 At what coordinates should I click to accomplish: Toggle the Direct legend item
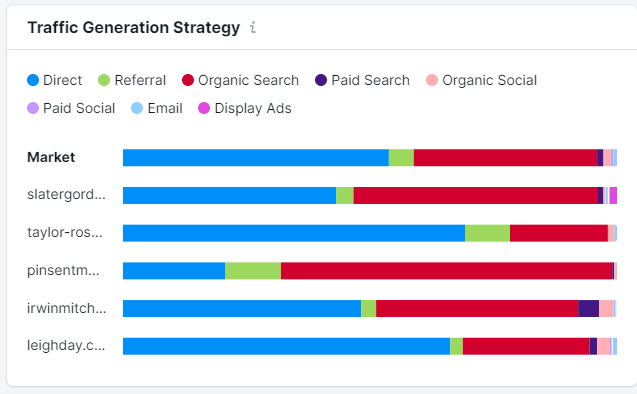tap(54, 80)
